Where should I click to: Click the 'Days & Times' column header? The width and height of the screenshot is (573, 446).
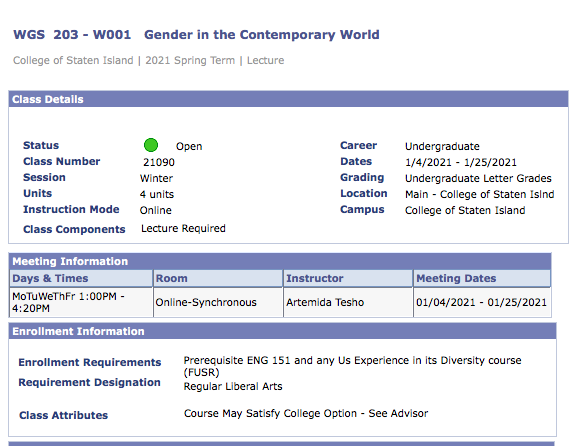coord(81,279)
